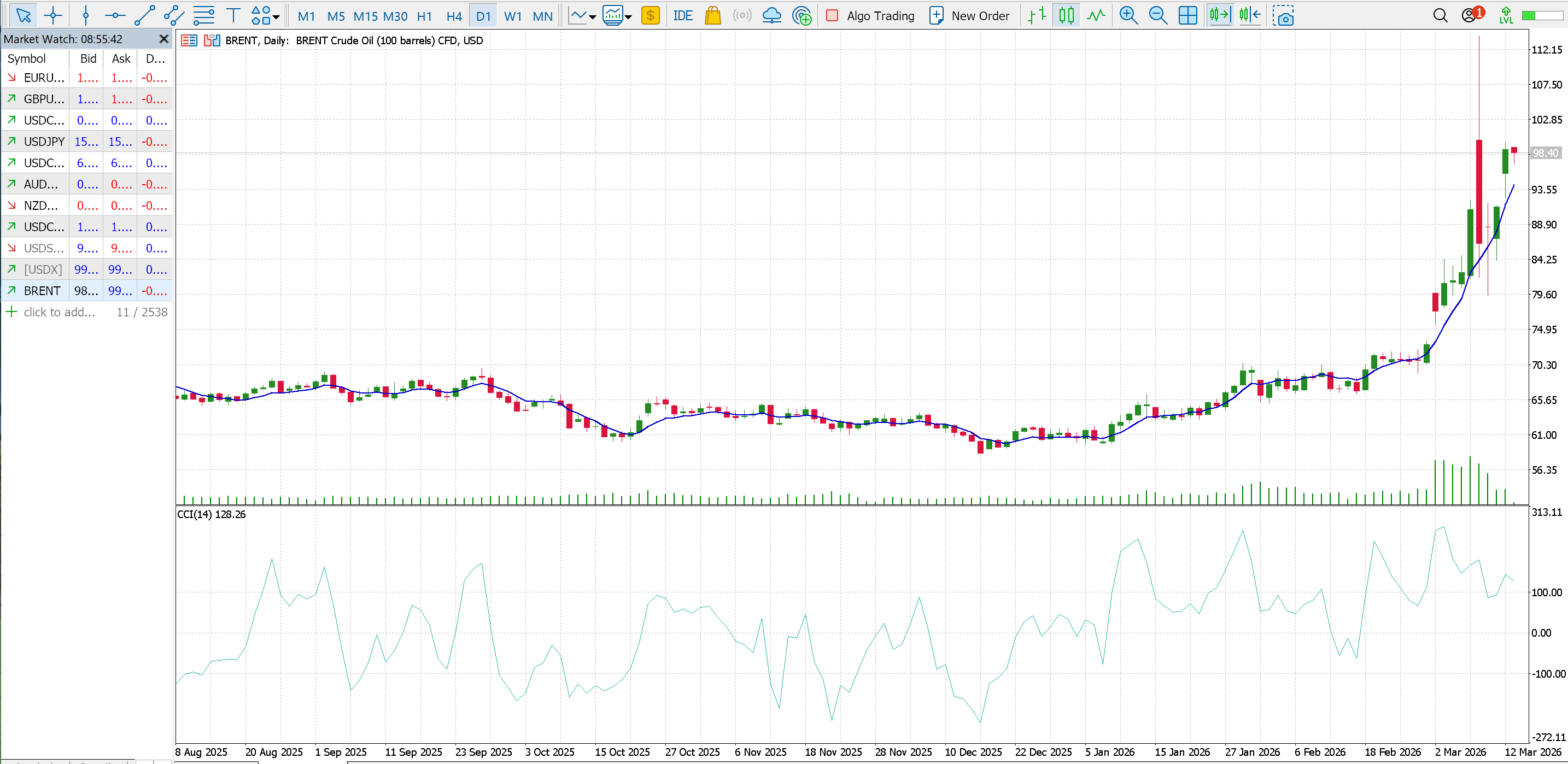
Task: Select the BRENT symbol row
Action: pyautogui.click(x=86, y=291)
